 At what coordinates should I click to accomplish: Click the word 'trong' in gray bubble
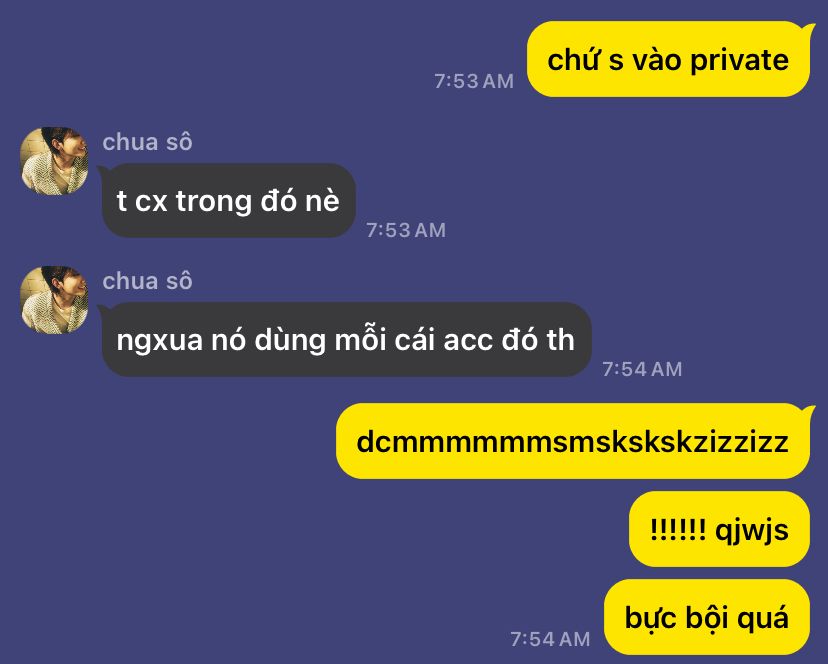tap(213, 202)
